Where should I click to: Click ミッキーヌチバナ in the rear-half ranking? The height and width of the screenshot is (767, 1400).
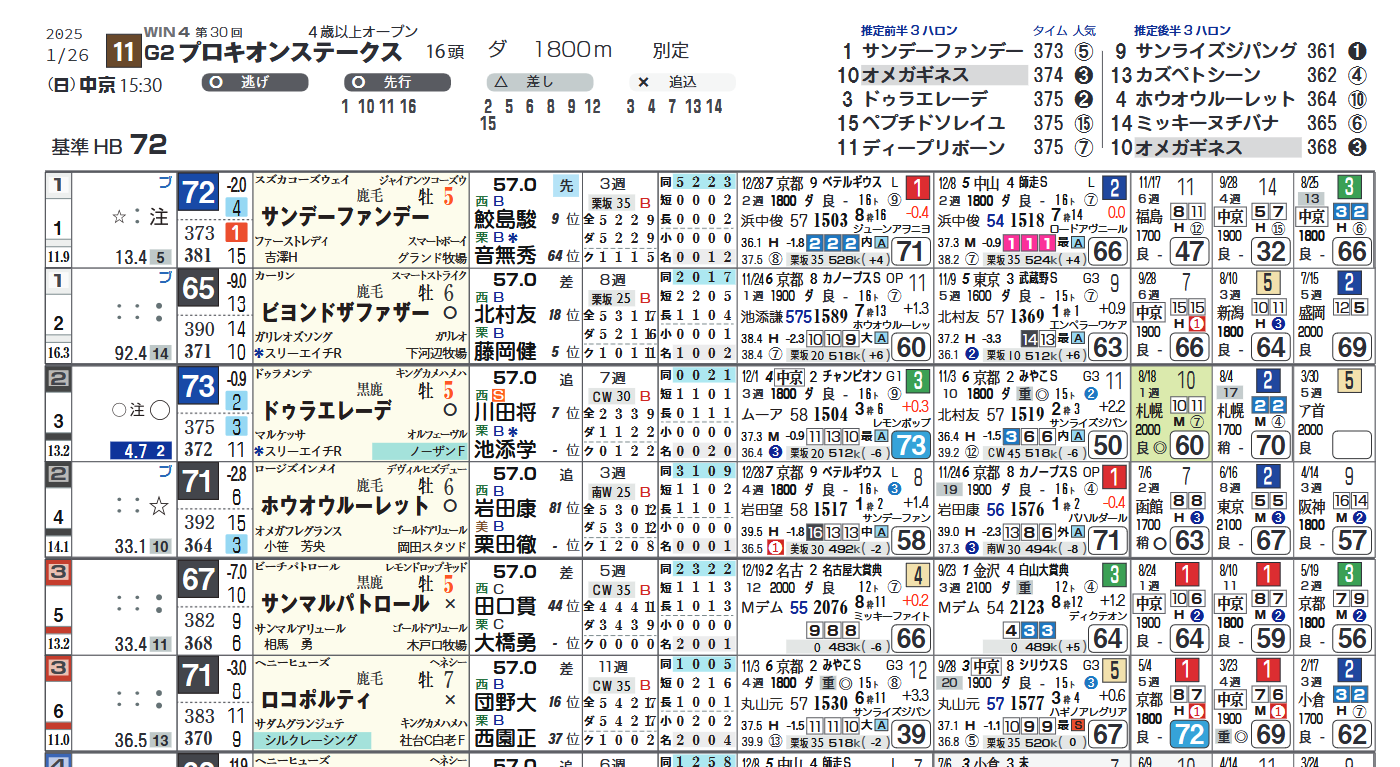click(x=1208, y=123)
